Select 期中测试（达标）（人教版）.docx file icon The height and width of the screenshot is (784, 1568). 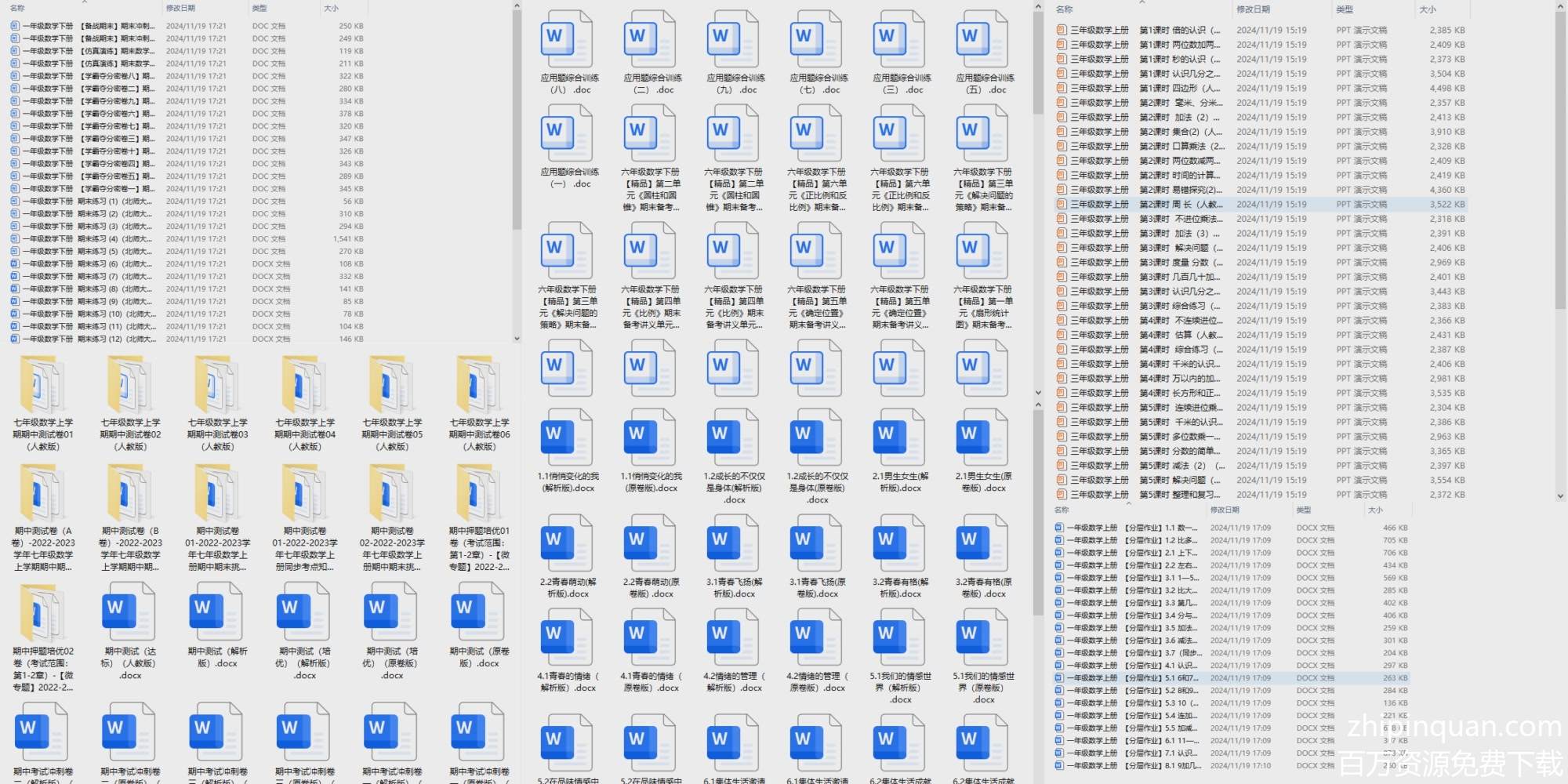click(129, 612)
